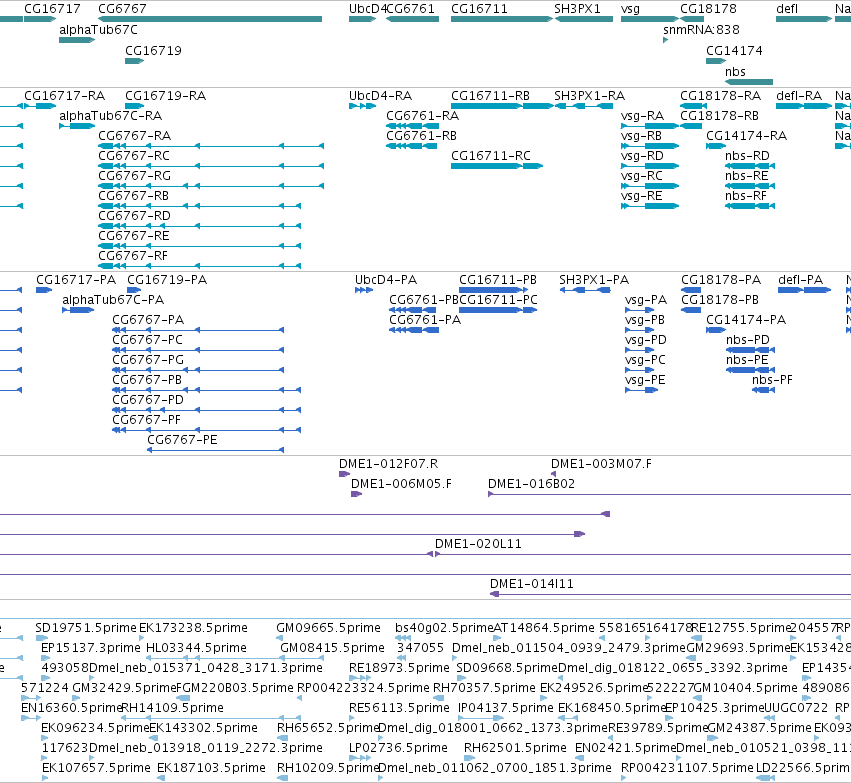
Task: Click transcript CG6767-RB
Action: pyautogui.click(x=133, y=196)
